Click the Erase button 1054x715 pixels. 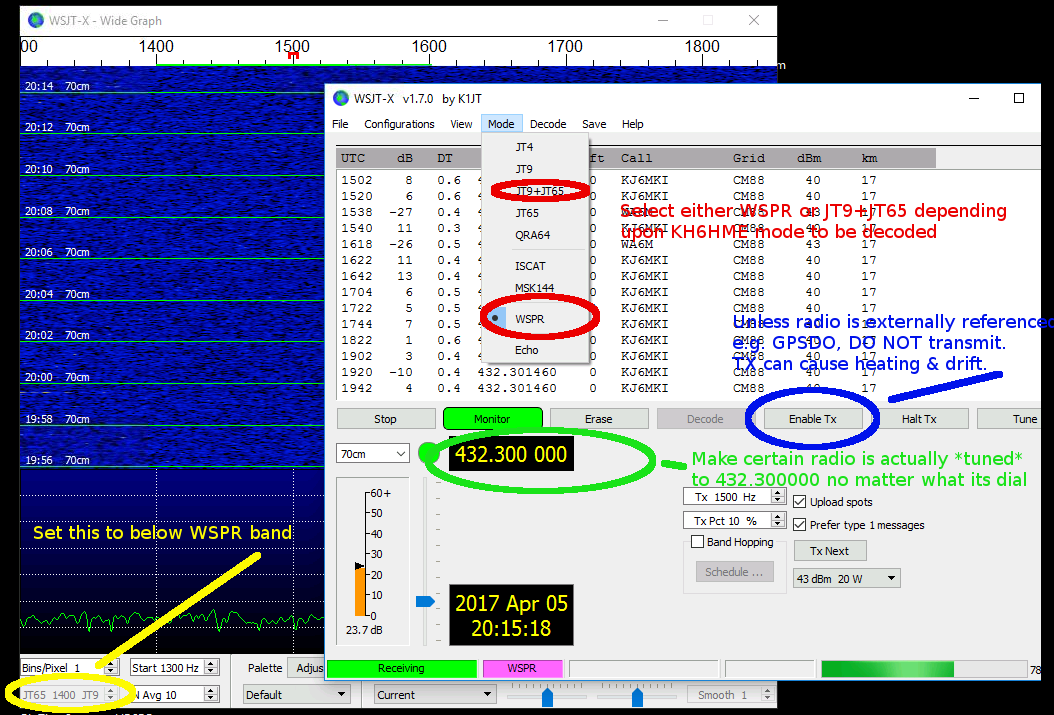(598, 419)
